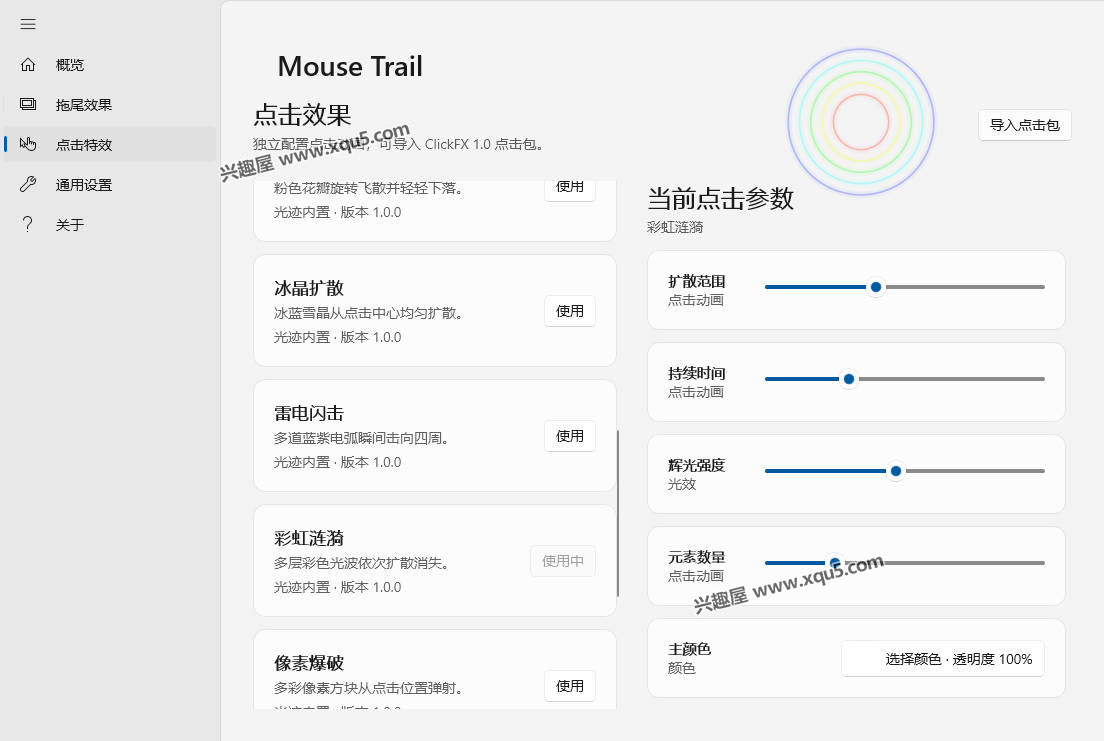Click description 粉色花瓣旋转飞散并轻轻下落。
Screen dimensions: 1104x741
(x=368, y=188)
